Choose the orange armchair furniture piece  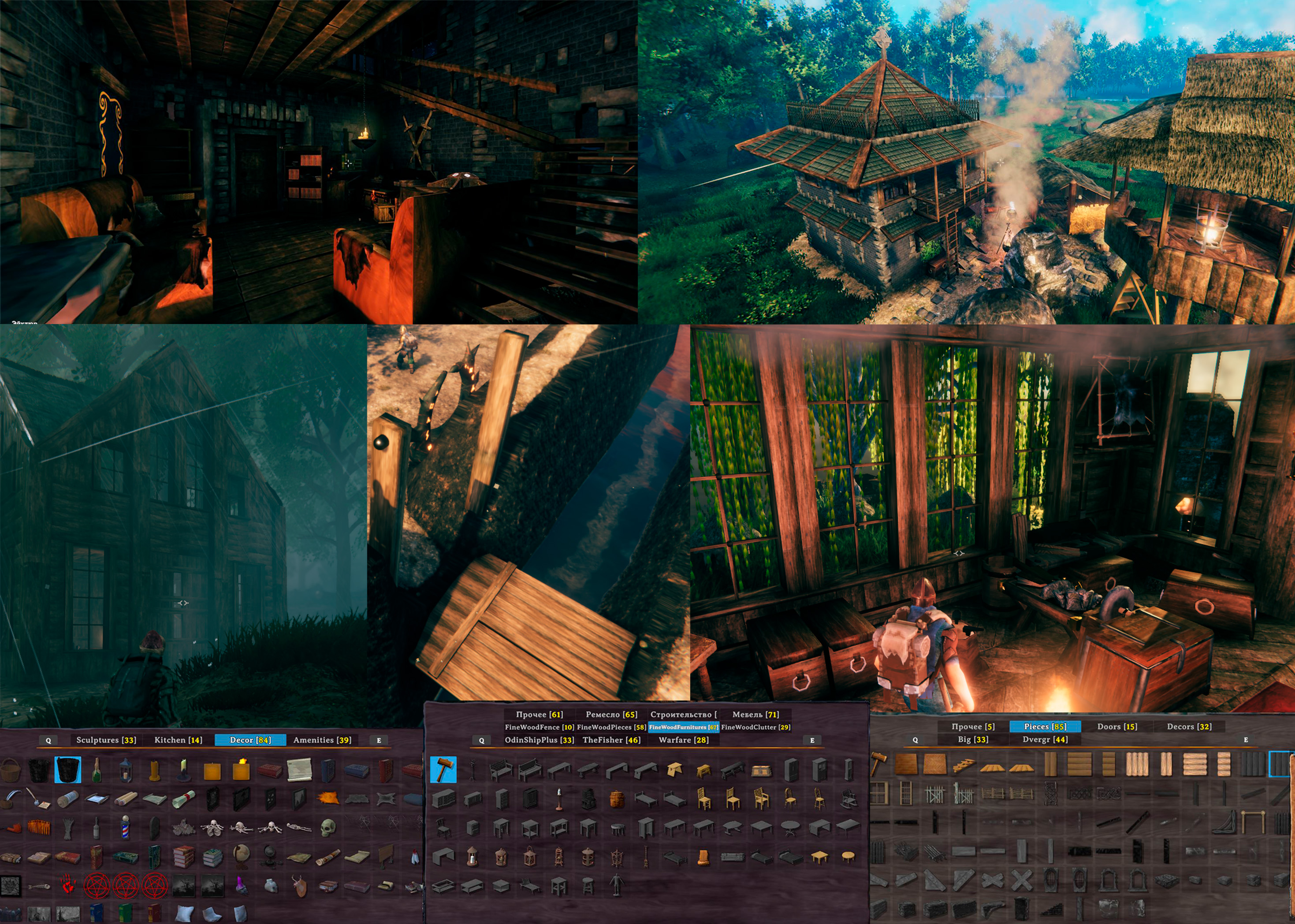[x=703, y=857]
